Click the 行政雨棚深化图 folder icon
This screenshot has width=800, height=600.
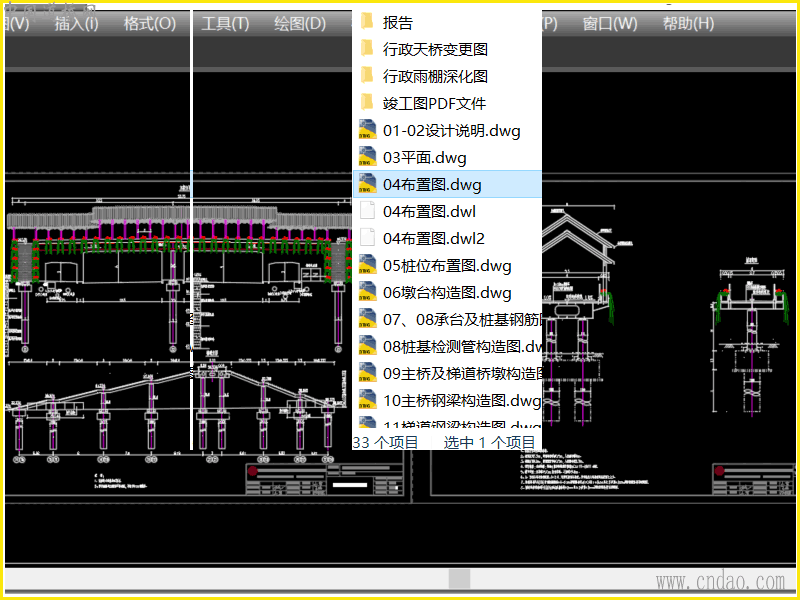coord(367,76)
